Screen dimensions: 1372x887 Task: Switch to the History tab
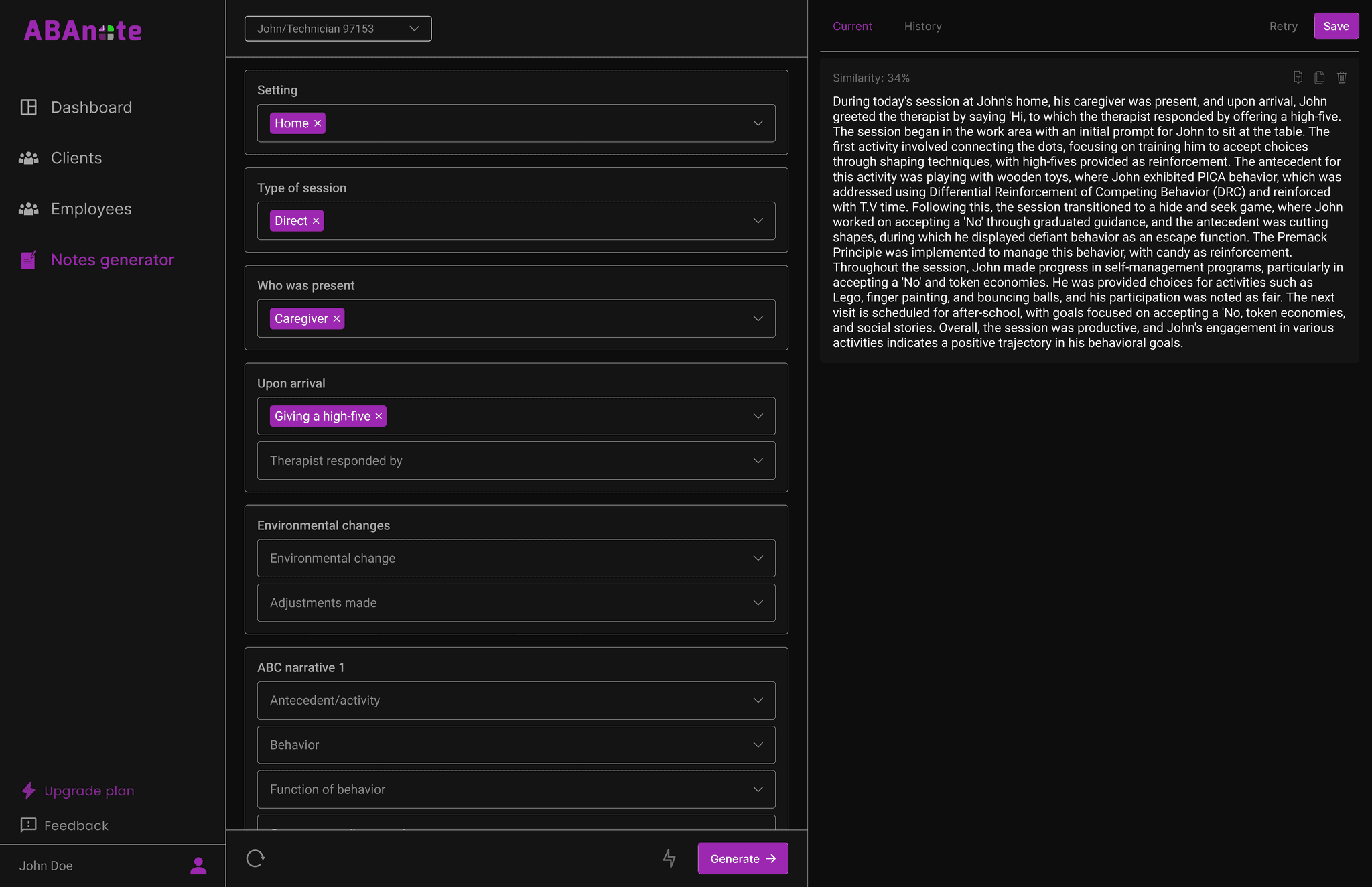coord(922,26)
